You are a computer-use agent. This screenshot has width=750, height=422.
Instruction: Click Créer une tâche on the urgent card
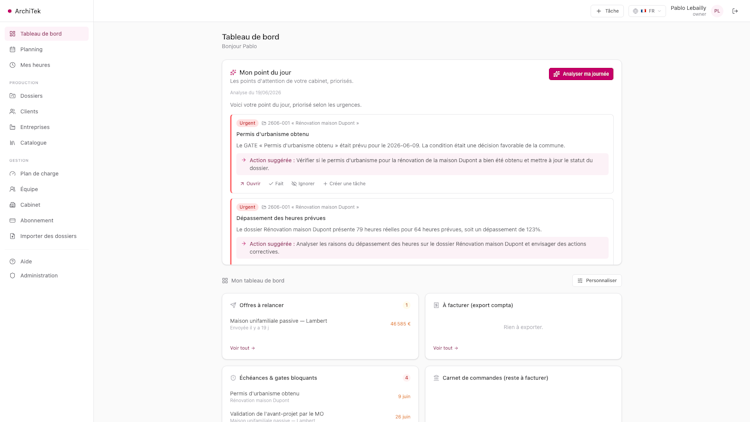tap(344, 184)
